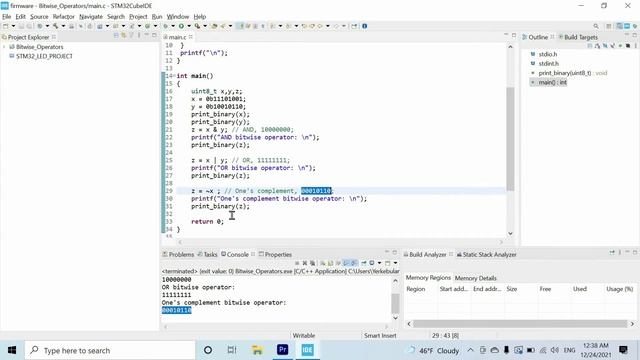This screenshot has width=640, height=360.
Task: Open the Project menu
Action: [x=138, y=17]
